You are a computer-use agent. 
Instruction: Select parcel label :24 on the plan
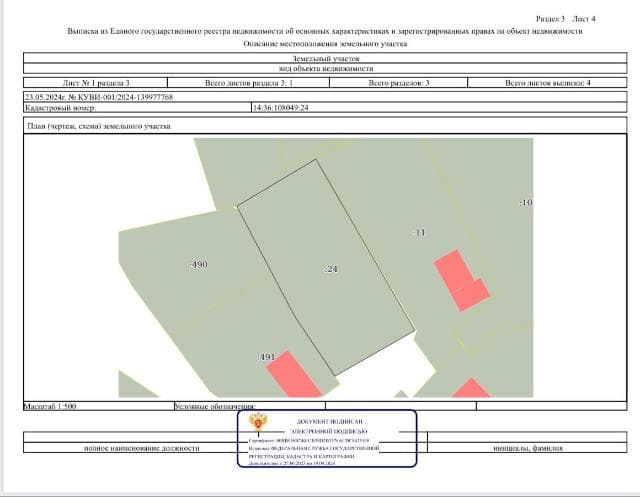pyautogui.click(x=331, y=270)
